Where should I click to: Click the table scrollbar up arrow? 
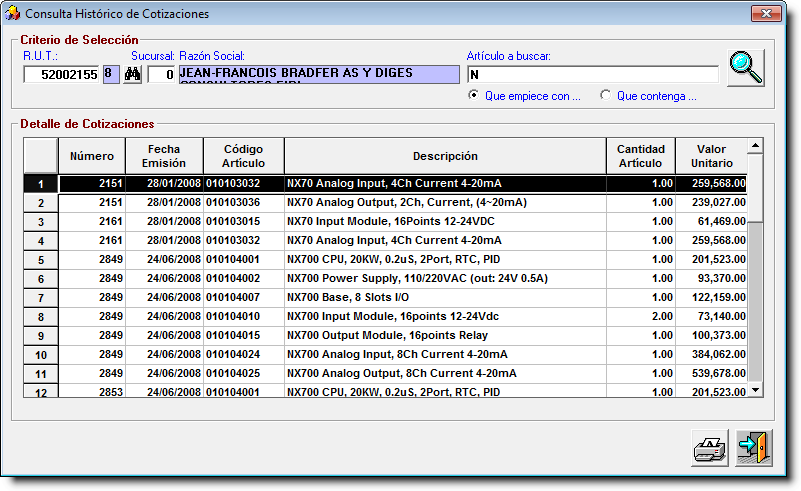[x=755, y=146]
